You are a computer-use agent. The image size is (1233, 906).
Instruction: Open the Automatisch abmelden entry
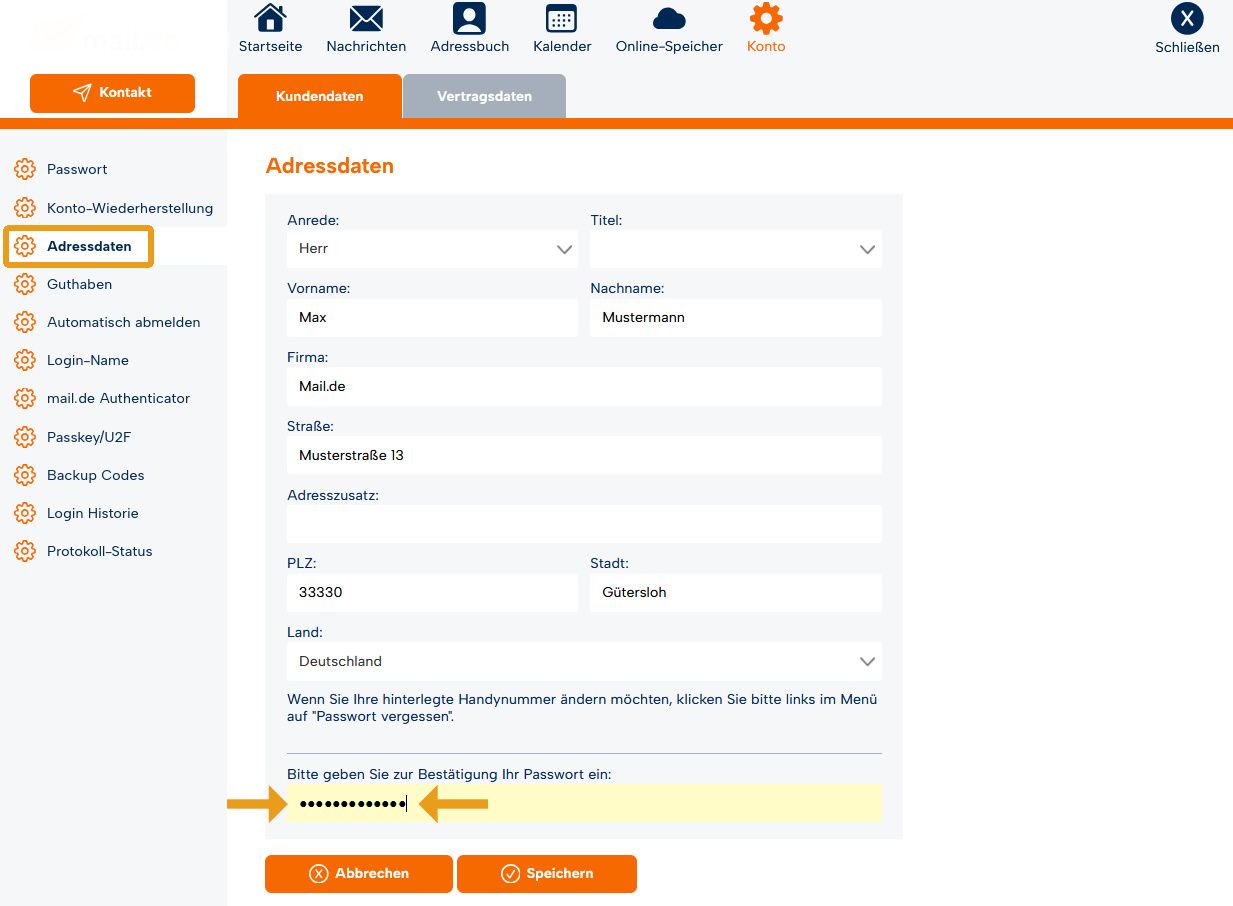(123, 322)
